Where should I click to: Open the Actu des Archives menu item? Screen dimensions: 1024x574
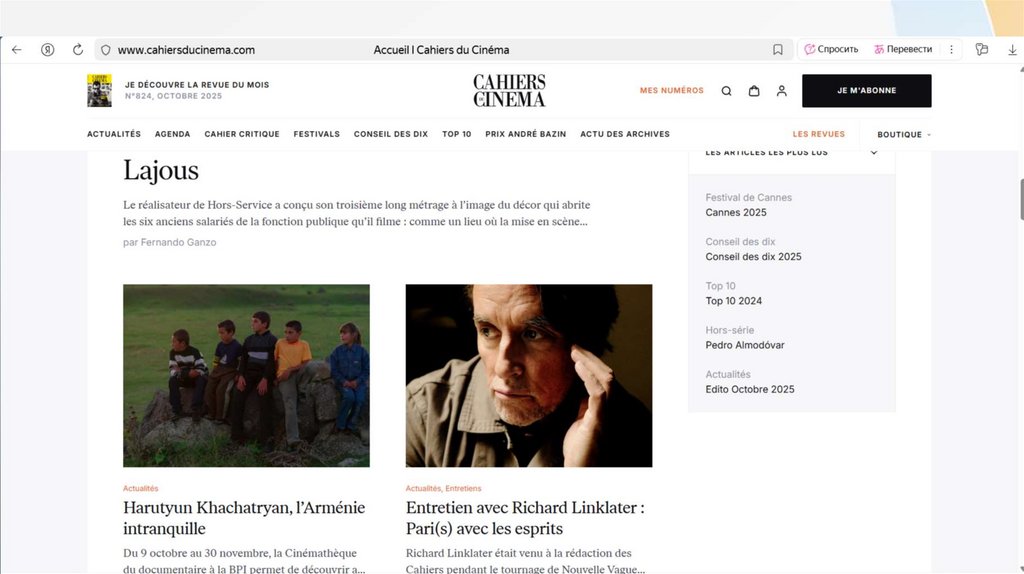625,134
